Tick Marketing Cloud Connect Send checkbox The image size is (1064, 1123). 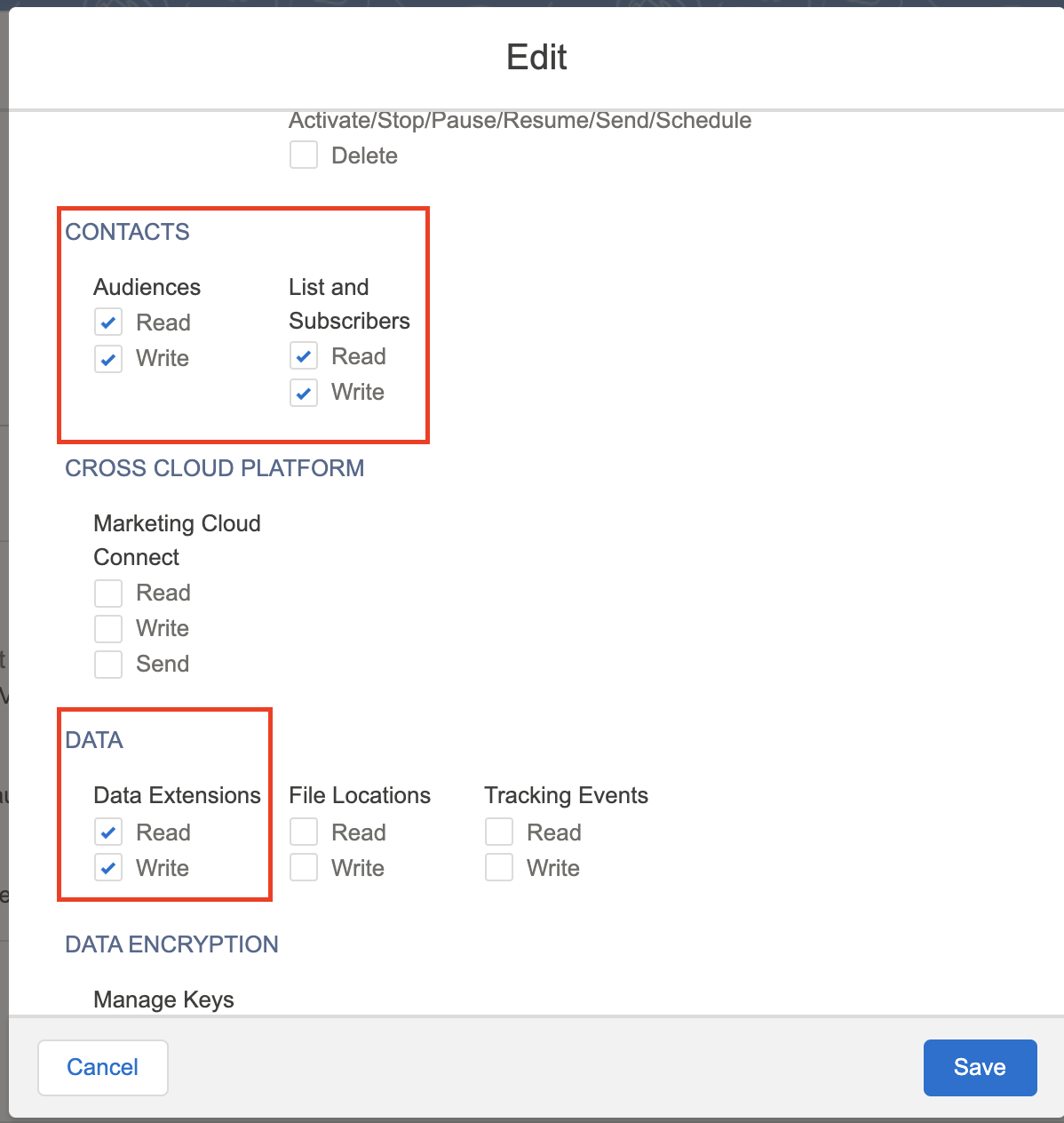[x=108, y=665]
